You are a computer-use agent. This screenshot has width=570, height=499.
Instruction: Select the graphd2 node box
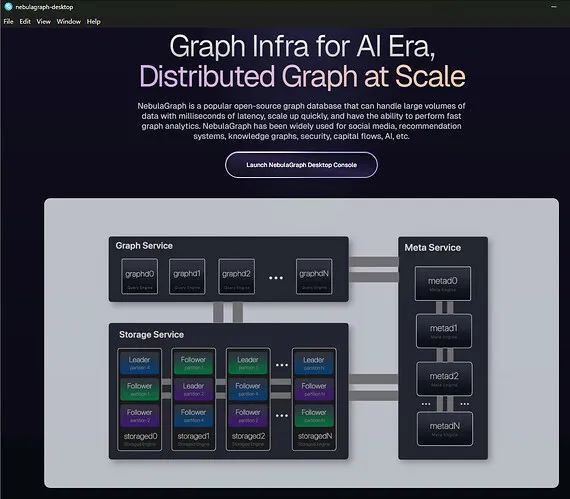coord(236,276)
